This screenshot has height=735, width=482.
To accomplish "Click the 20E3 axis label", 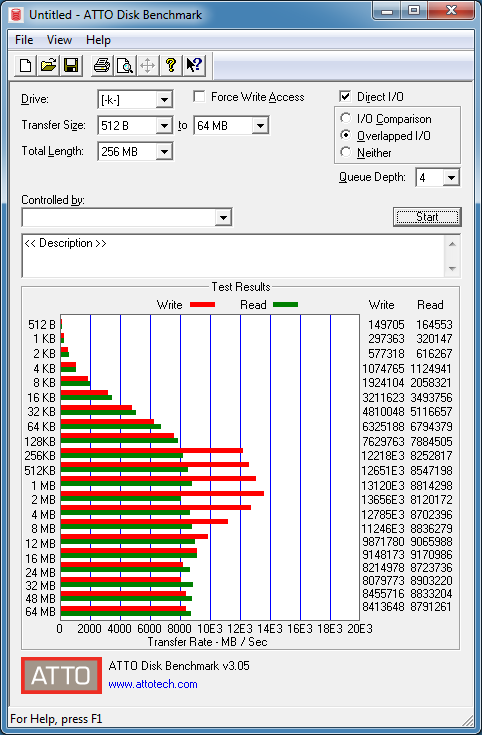I will click(x=361, y=628).
